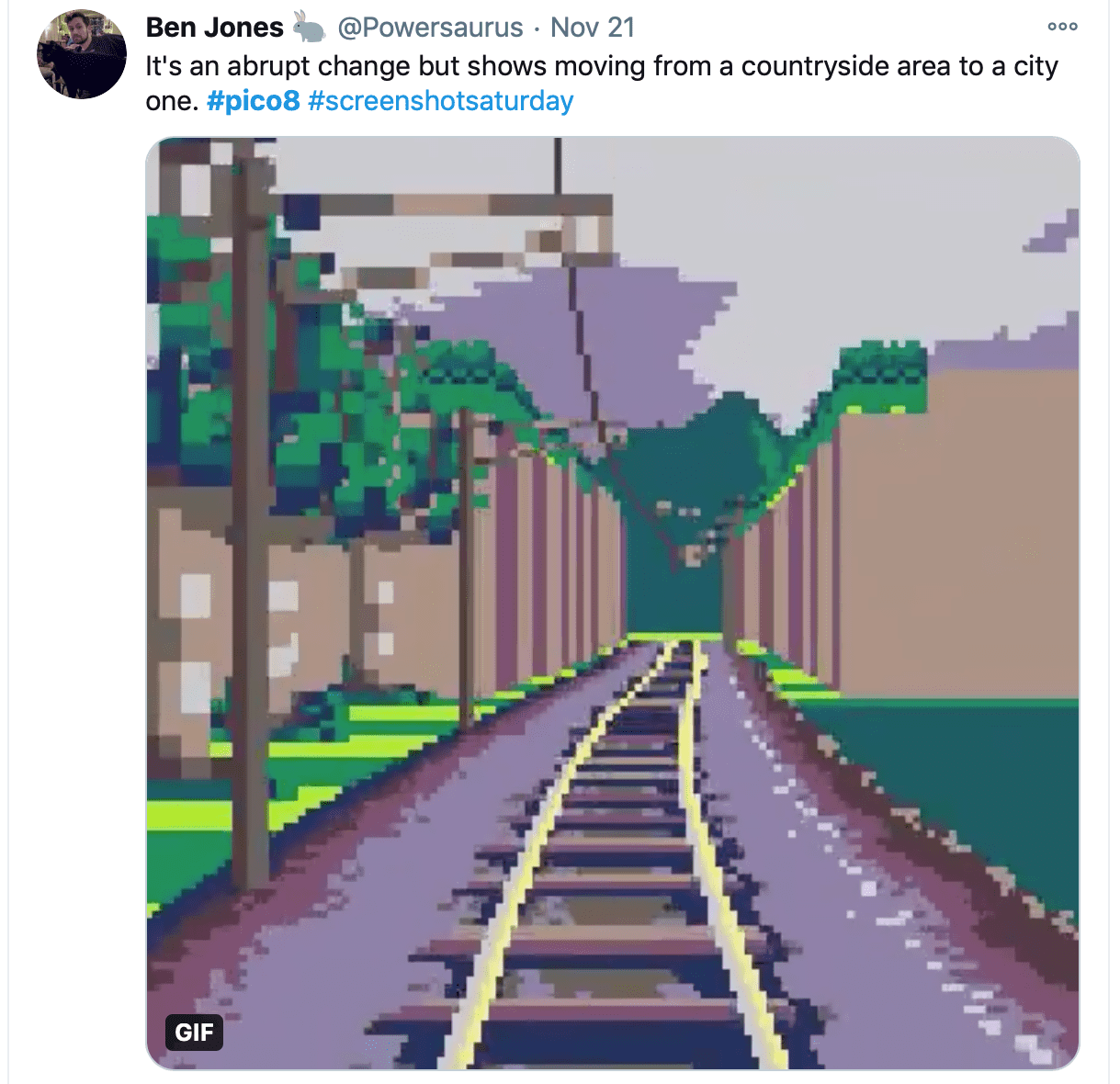Viewport: 1120px width, 1084px height.
Task: Click the tan building wall on the right
Action: click(x=956, y=533)
